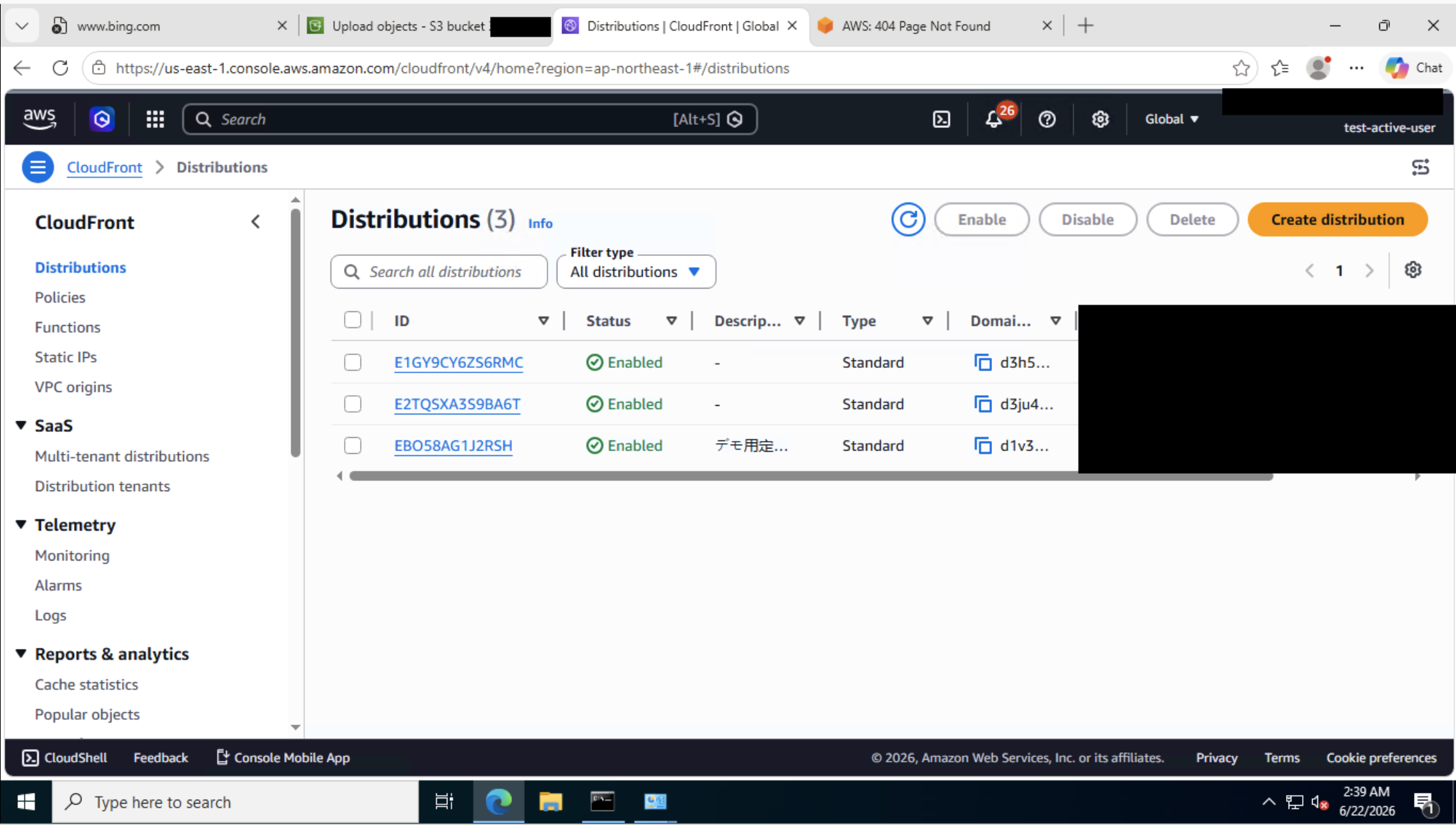Click the Amazon Q icon in navbar
The image size is (1456, 825).
102,119
